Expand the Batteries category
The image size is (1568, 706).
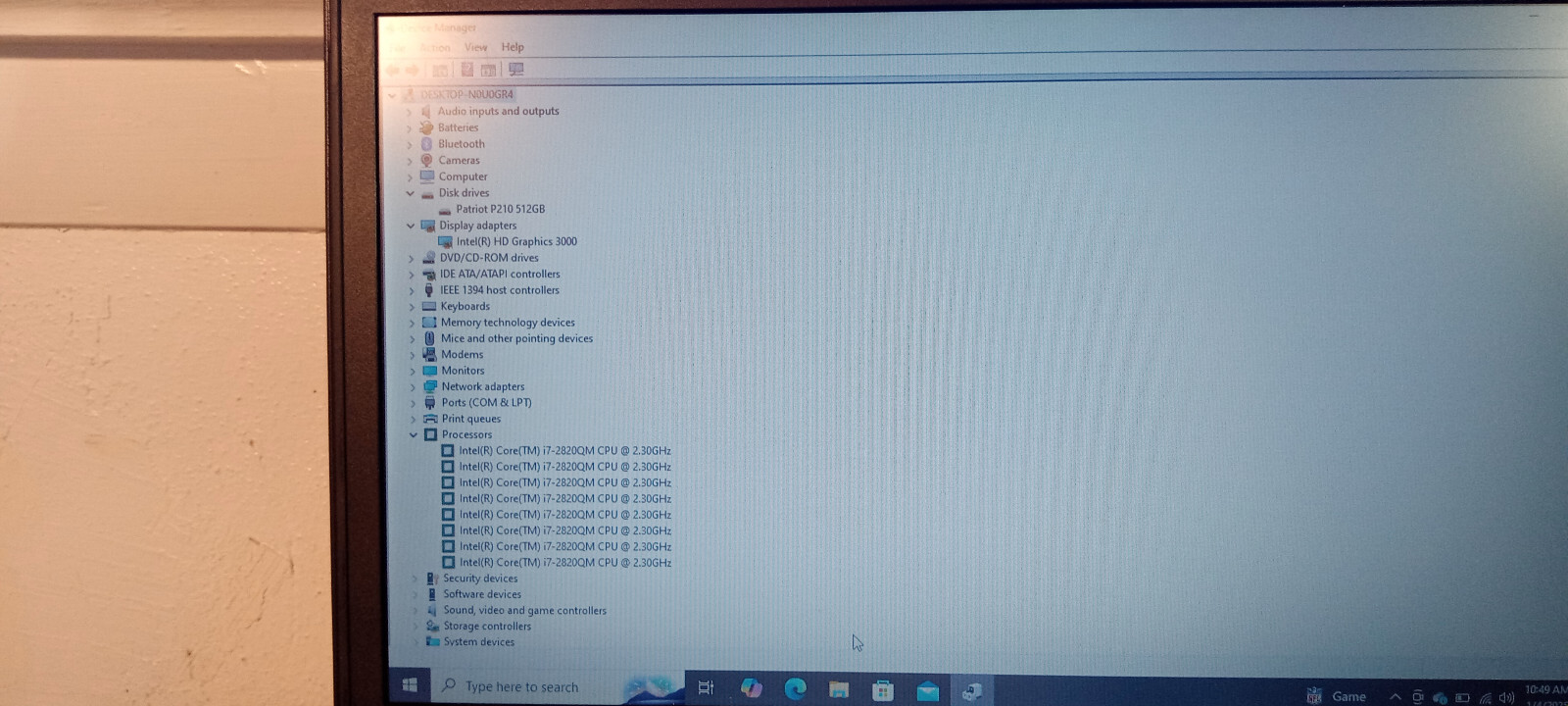pyautogui.click(x=409, y=128)
